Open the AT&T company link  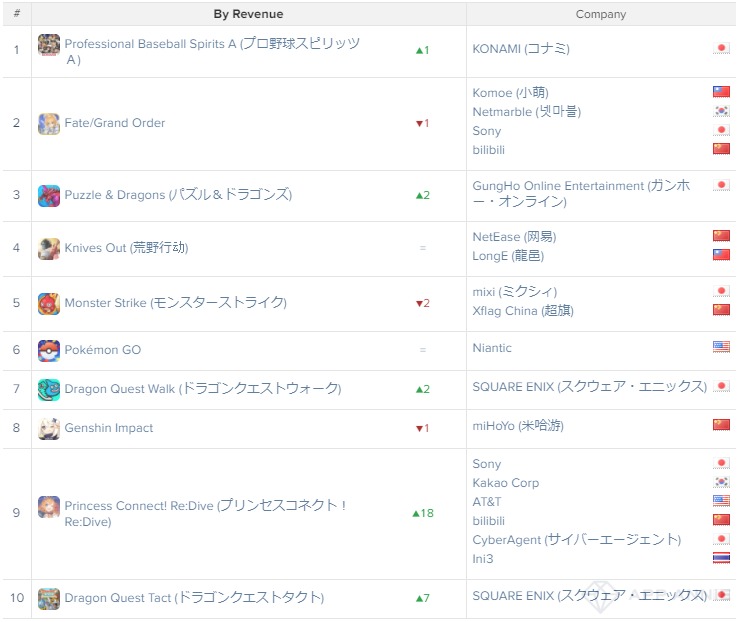click(487, 502)
